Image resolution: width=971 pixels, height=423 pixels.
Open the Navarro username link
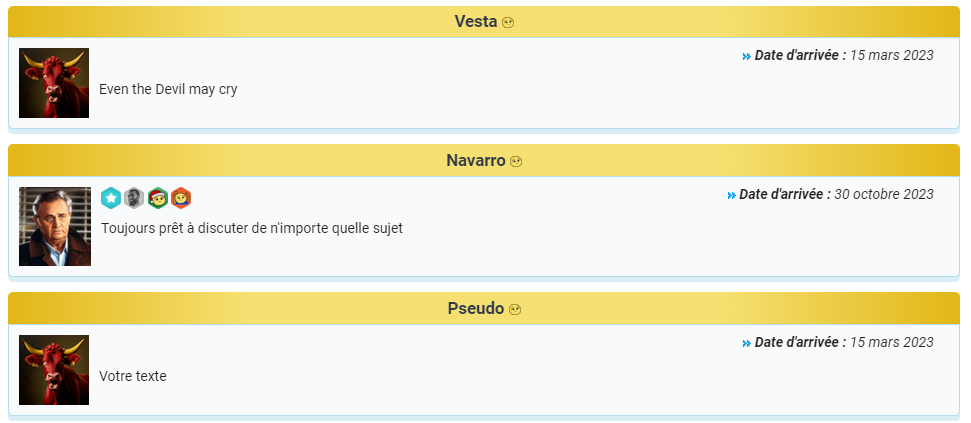(x=475, y=161)
